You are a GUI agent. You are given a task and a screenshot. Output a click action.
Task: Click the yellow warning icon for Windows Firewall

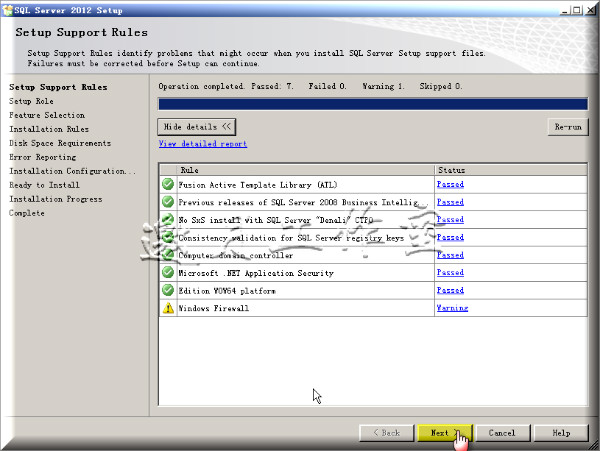pyautogui.click(x=168, y=308)
